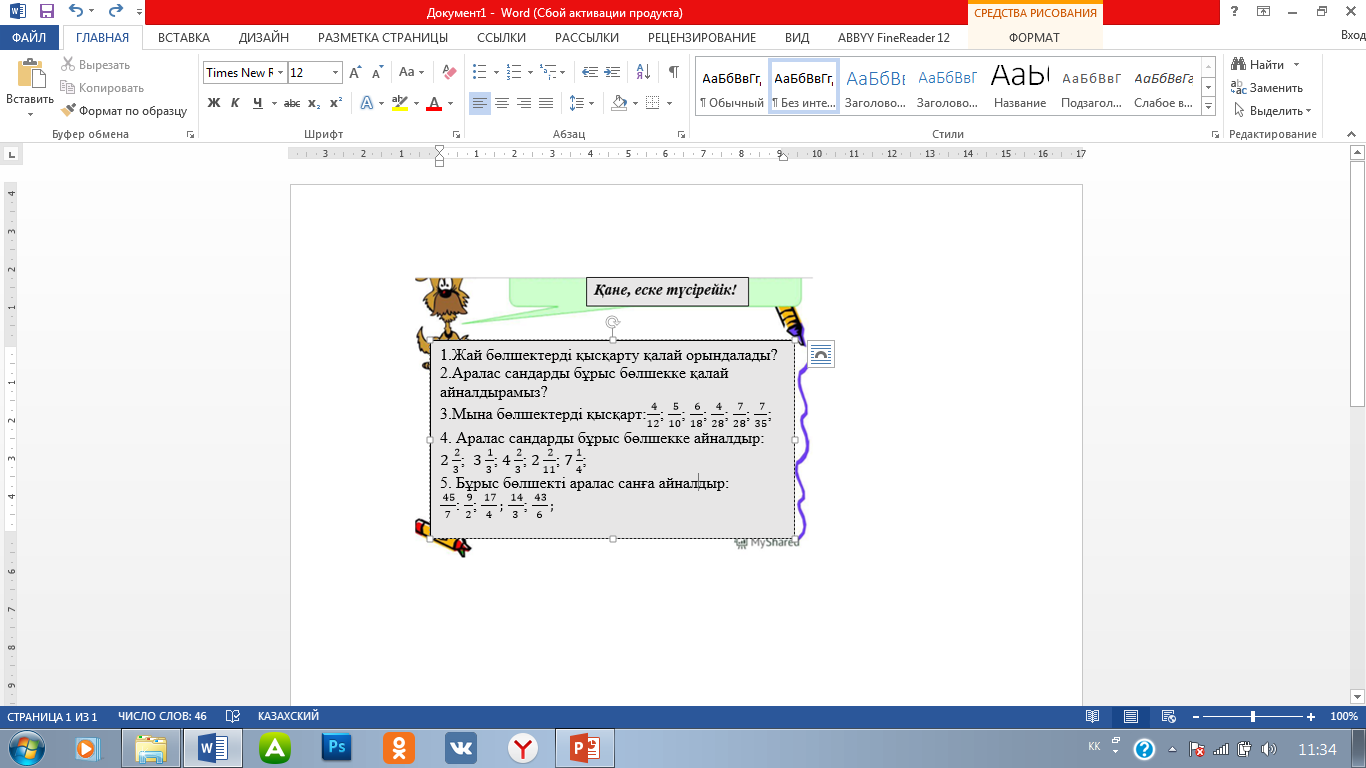Image resolution: width=1366 pixels, height=768 pixels.
Task: Go to the РЕЦЕНЗИРОВАНИЕ tab
Action: coord(702,38)
